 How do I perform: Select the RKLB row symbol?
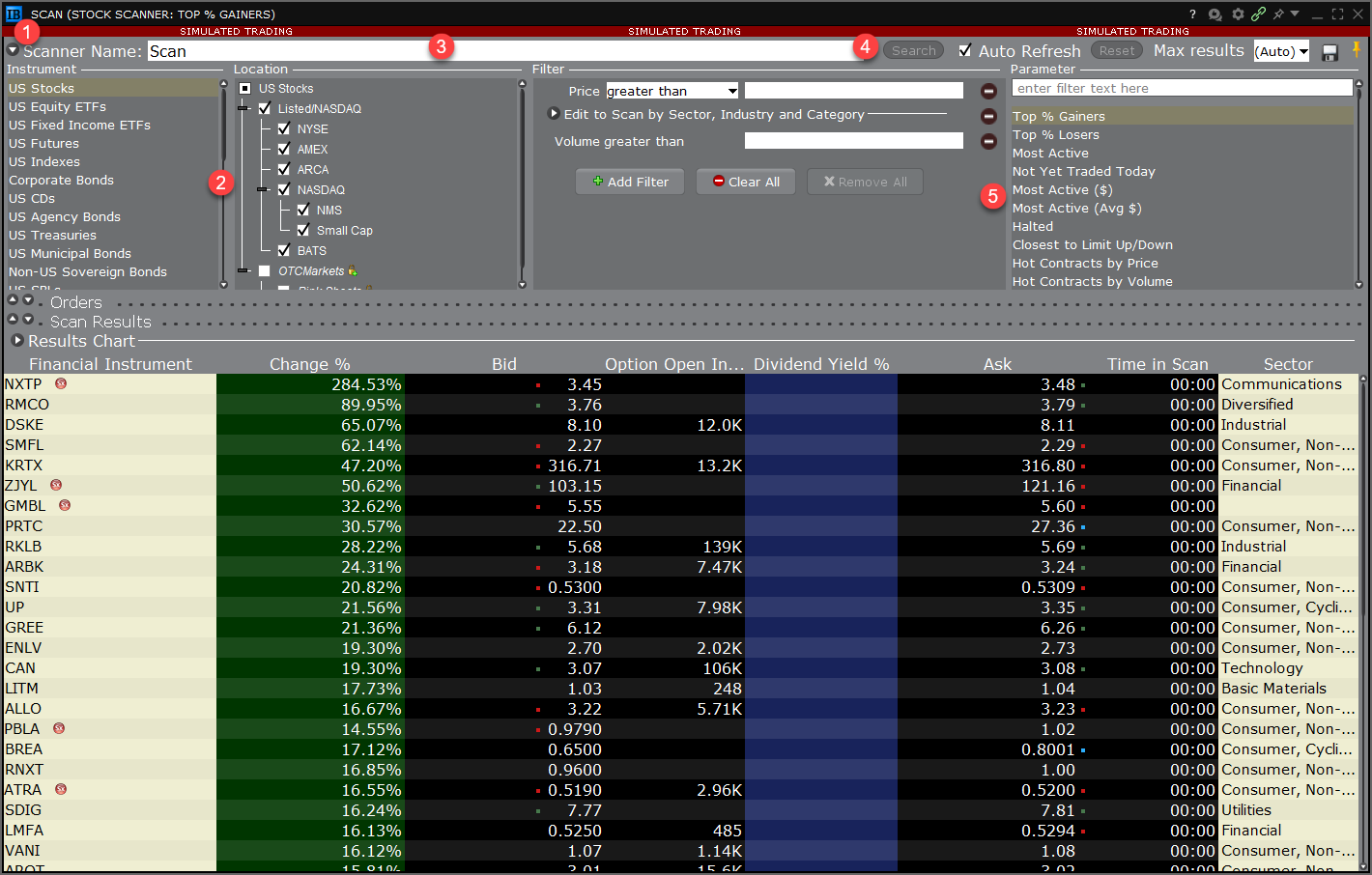(x=23, y=546)
